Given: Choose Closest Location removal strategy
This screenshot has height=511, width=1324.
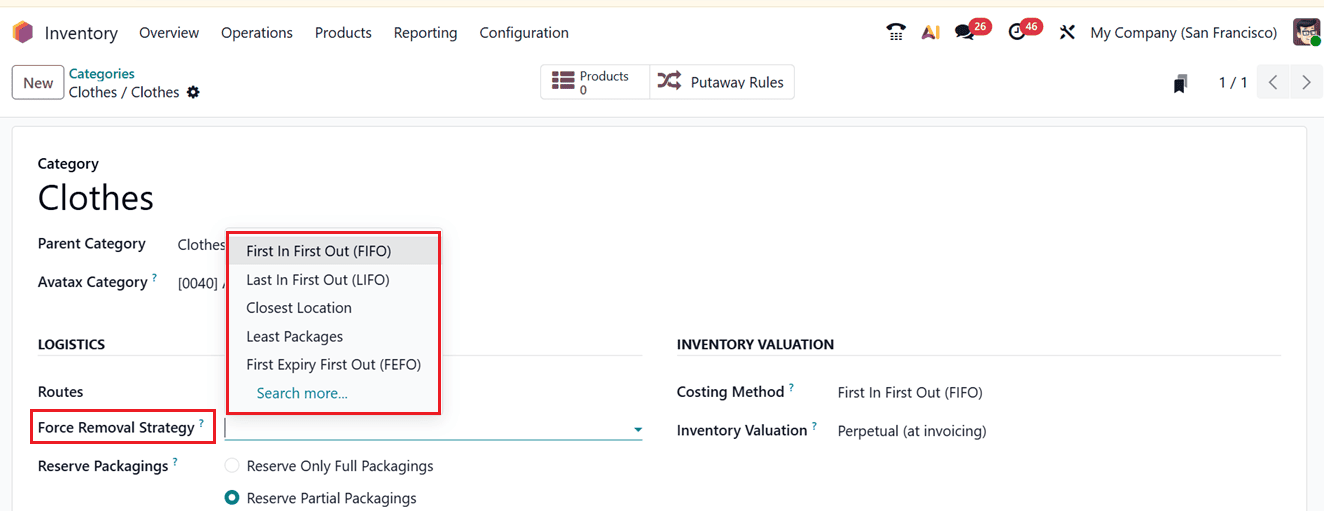Looking at the screenshot, I should point(299,308).
